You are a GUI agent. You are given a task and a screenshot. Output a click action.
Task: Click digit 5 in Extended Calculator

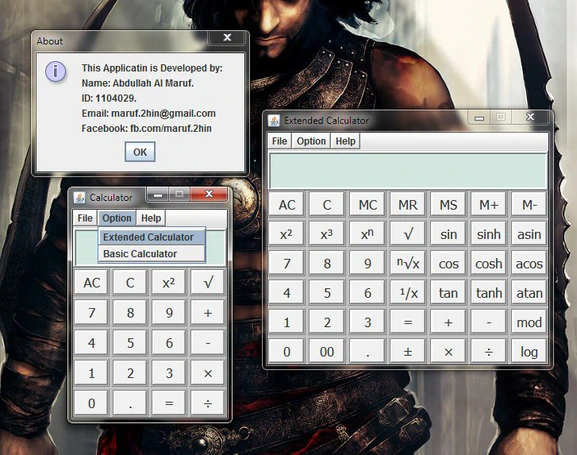click(x=327, y=293)
